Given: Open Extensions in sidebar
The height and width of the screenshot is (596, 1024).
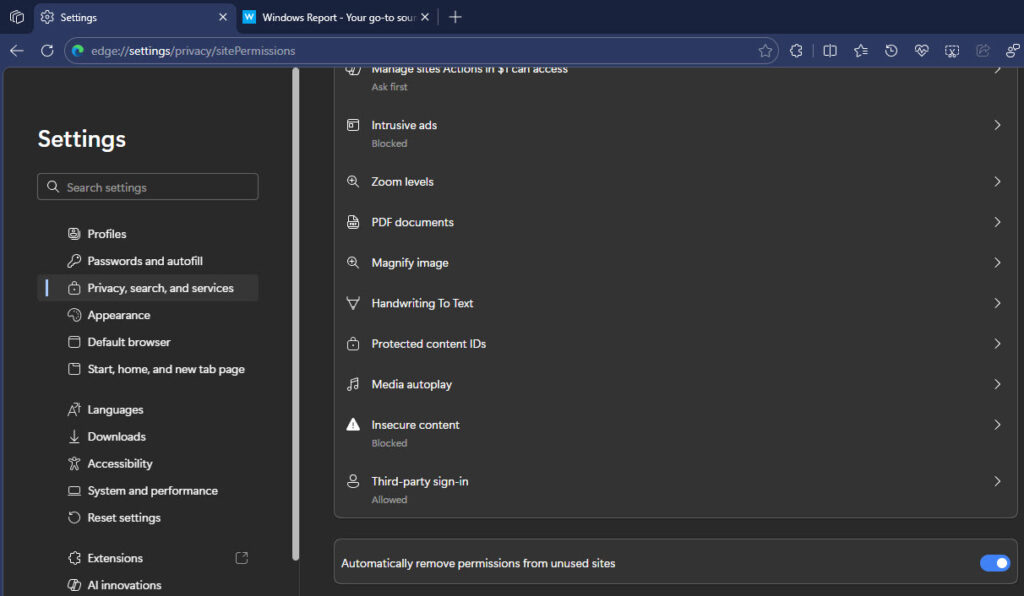Looking at the screenshot, I should (x=148, y=558).
